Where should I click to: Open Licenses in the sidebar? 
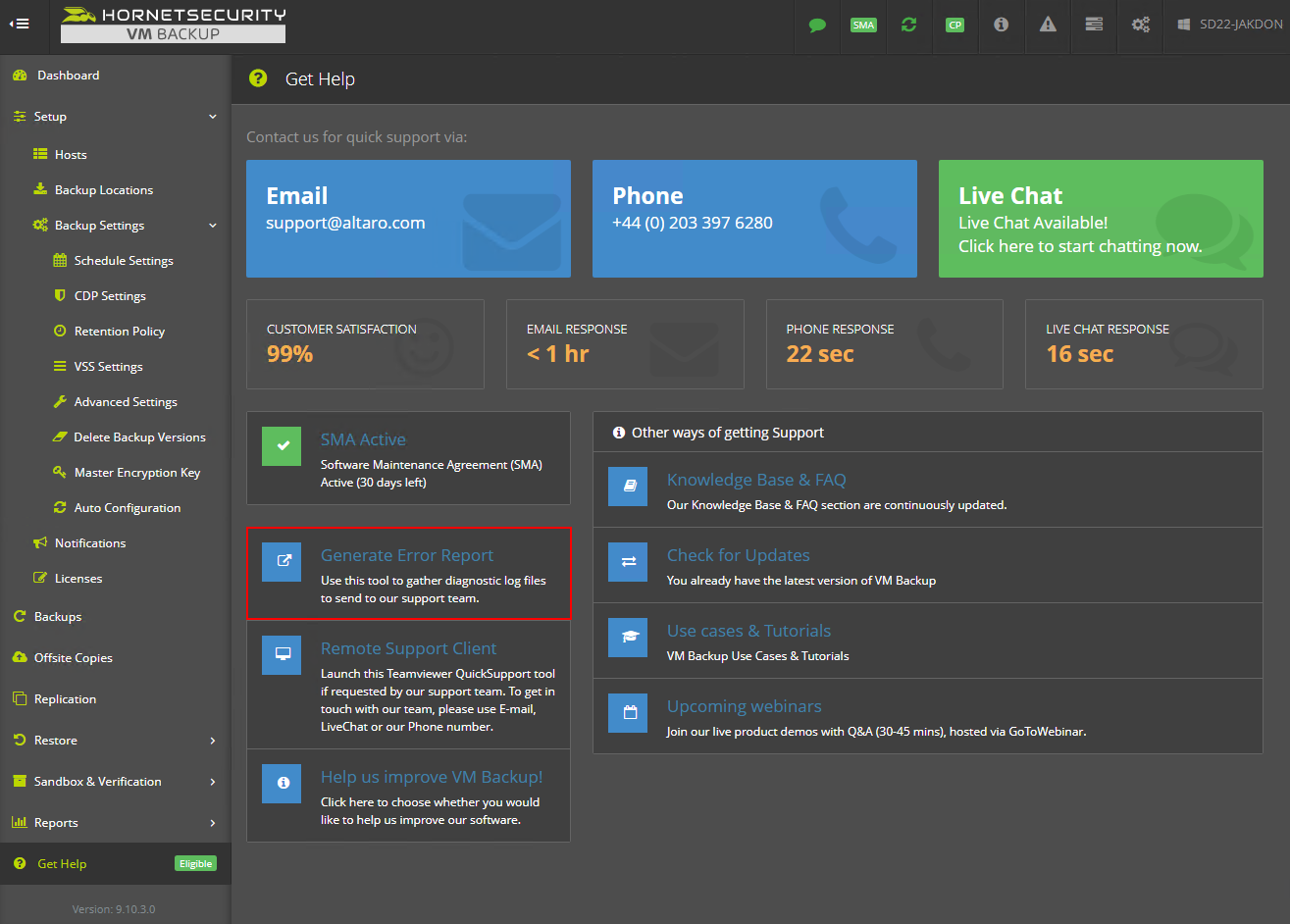tap(78, 579)
